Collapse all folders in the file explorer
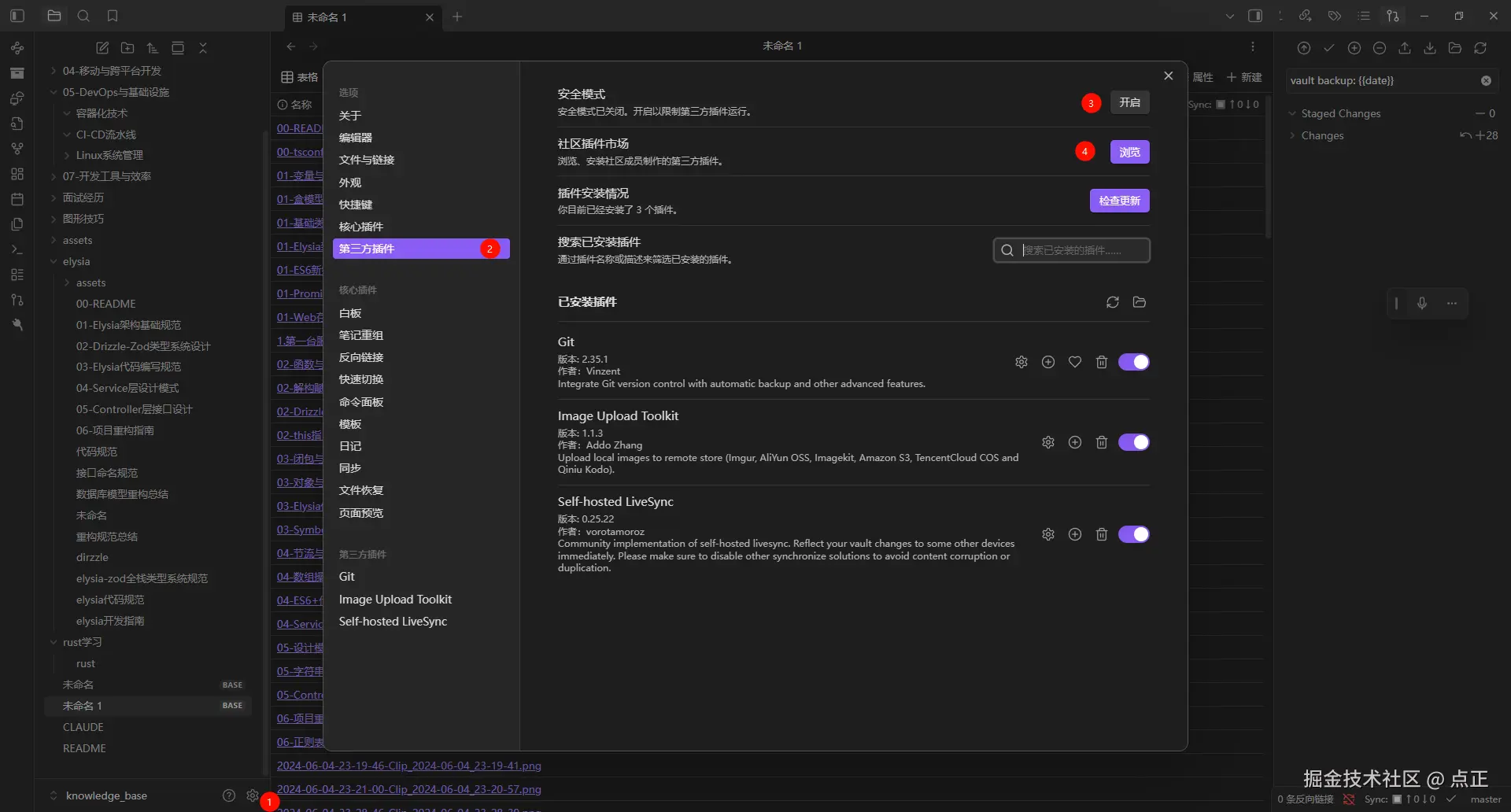The height and width of the screenshot is (812, 1511). 203,48
